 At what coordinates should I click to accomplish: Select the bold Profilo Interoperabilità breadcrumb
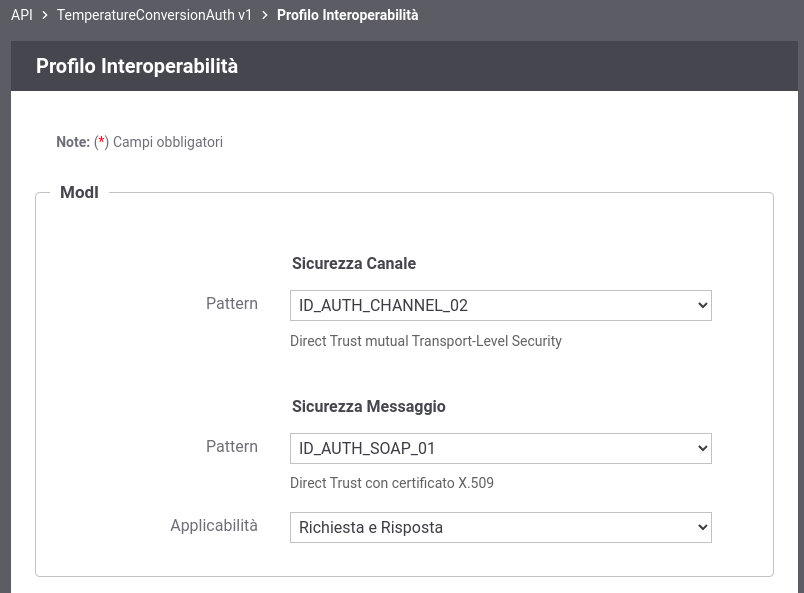tap(348, 15)
